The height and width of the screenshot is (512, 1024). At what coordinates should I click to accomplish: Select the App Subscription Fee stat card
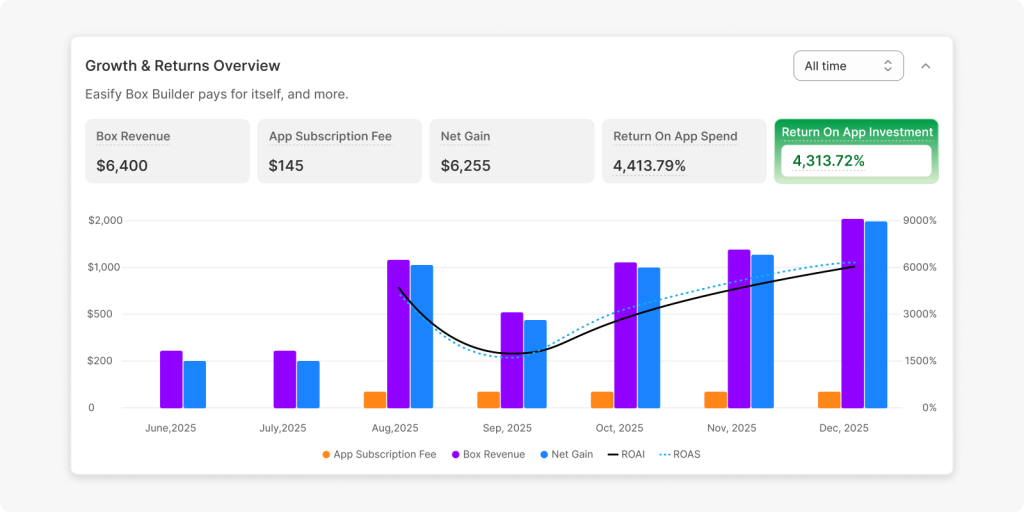pyautogui.click(x=339, y=151)
